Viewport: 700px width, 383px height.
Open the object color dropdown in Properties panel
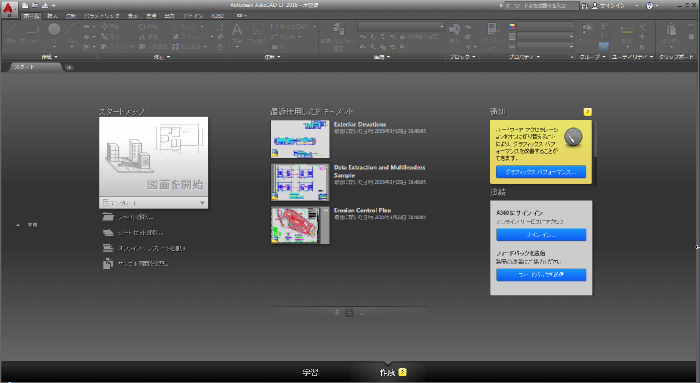click(x=545, y=27)
